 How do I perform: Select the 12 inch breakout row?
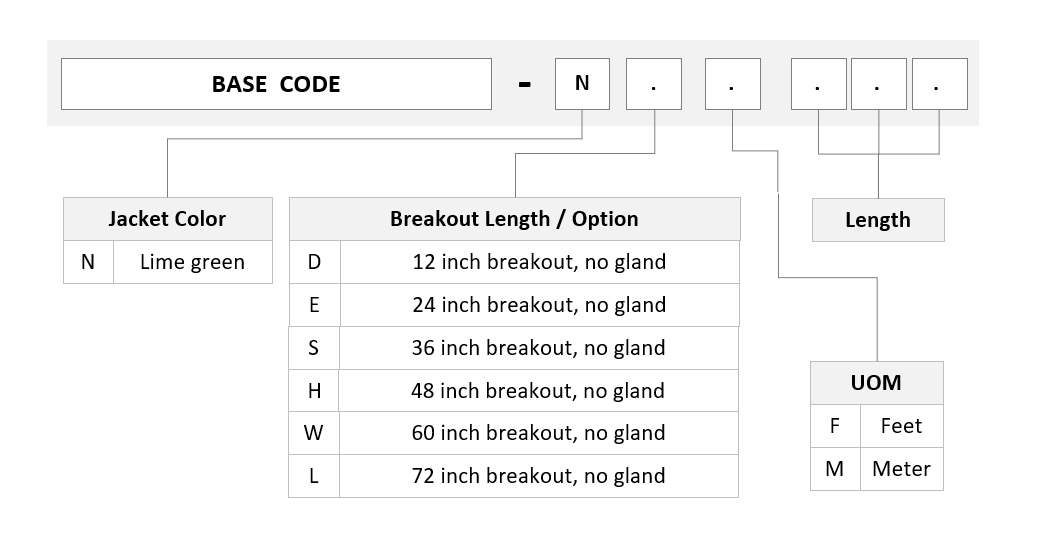[x=514, y=262]
